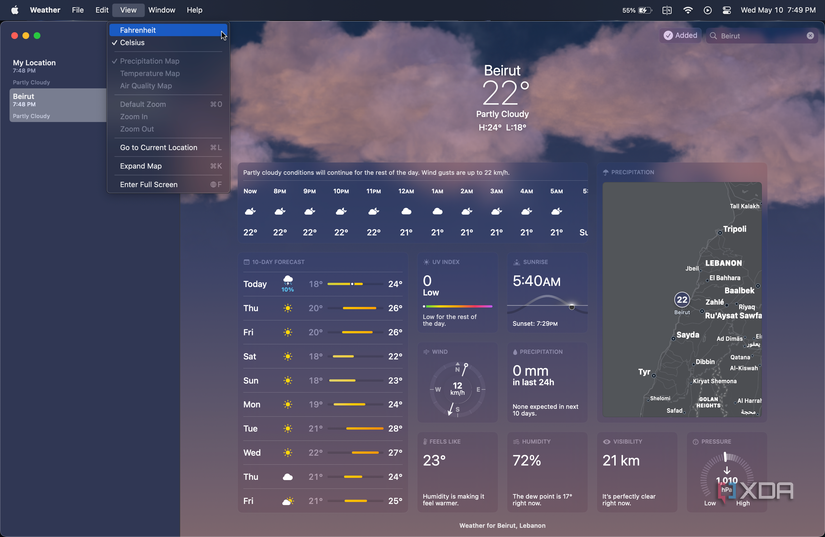Click the sun icon for Tue

click(x=288, y=429)
